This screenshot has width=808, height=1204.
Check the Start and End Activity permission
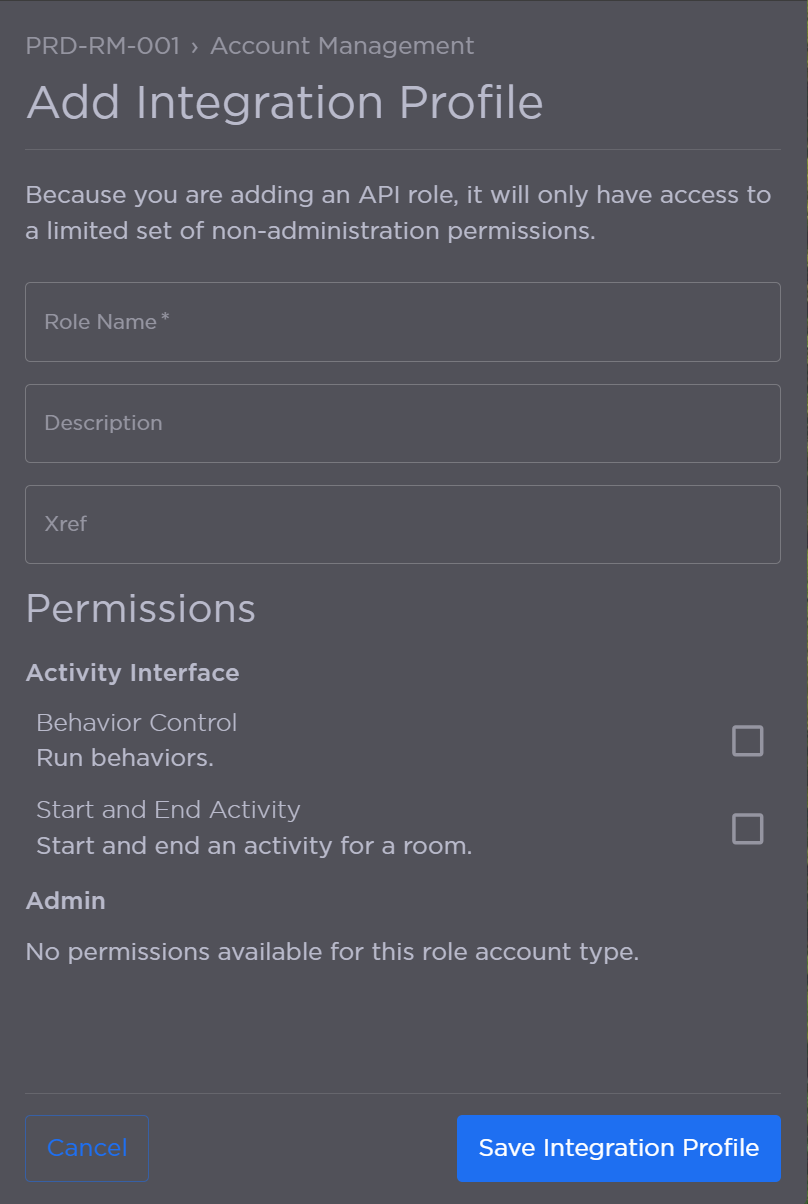point(747,828)
